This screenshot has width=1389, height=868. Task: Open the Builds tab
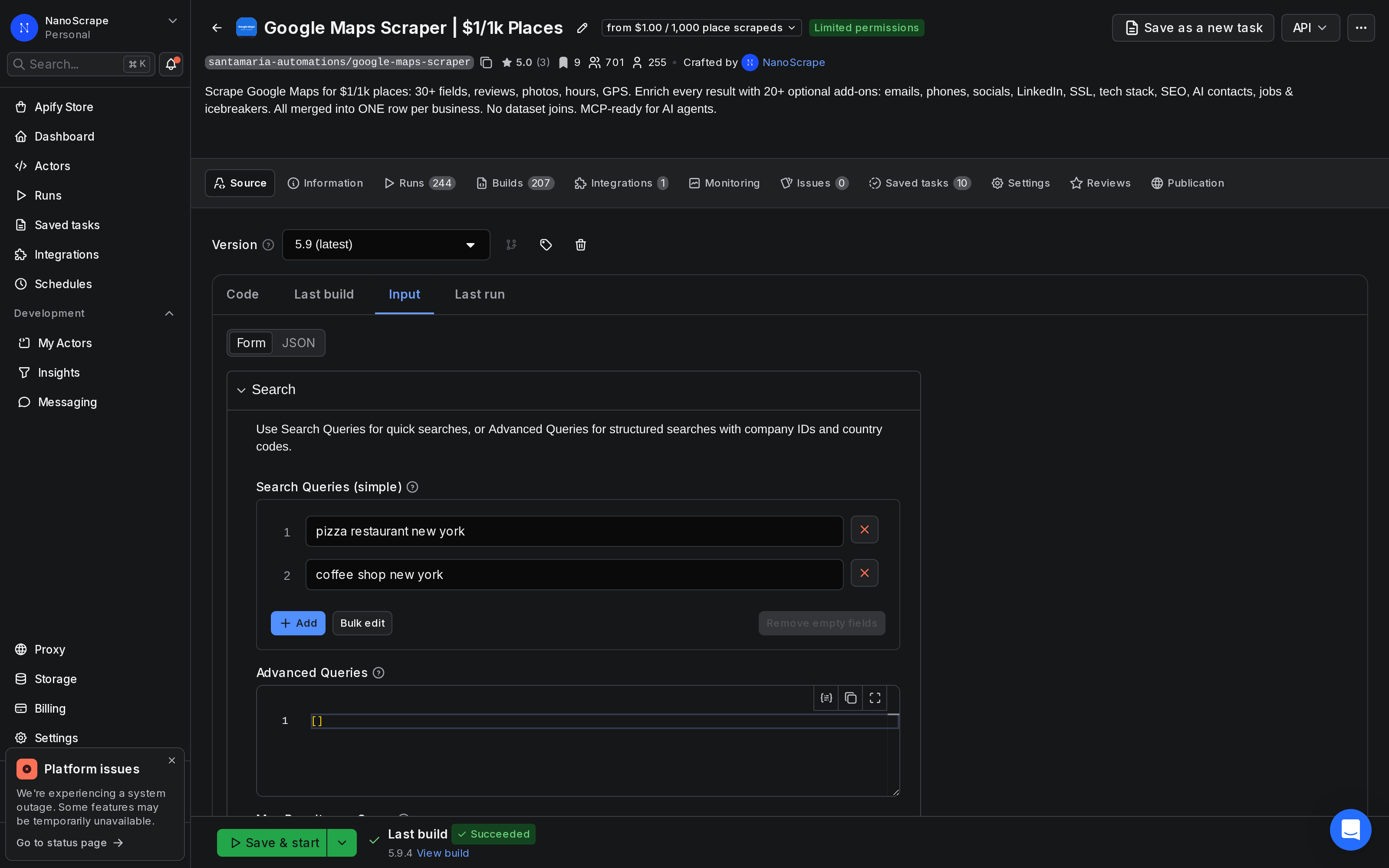[515, 183]
